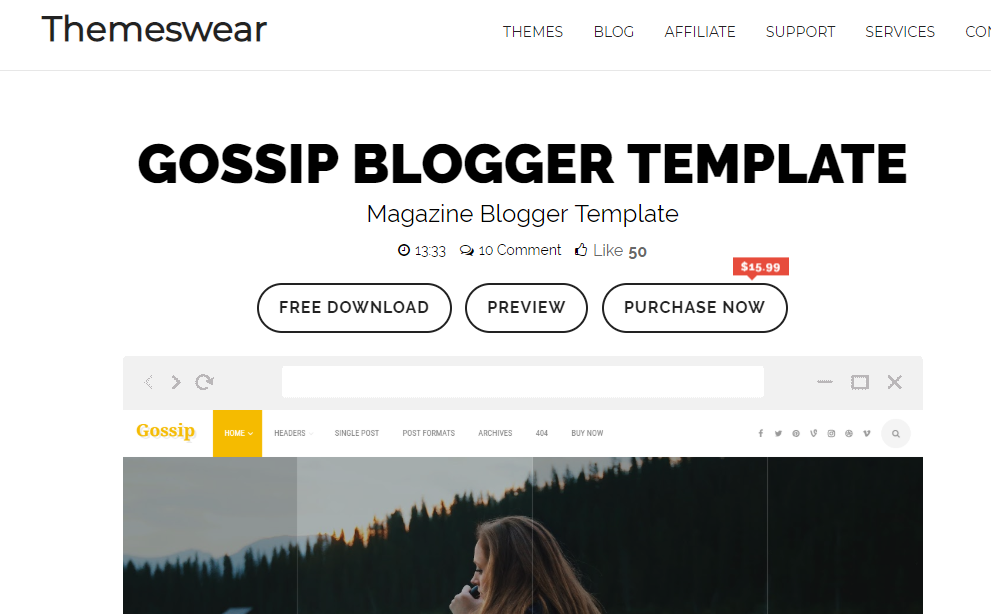This screenshot has height=614, width=991.
Task: Click the FREE DOWNLOAD button
Action: click(354, 307)
